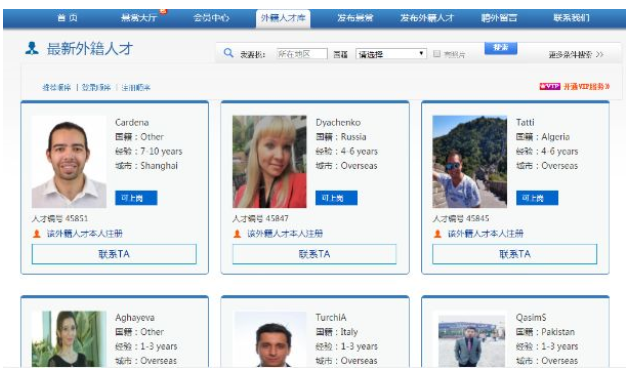Click double chevron beside more search conditions
The image size is (632, 378).
coord(599,54)
